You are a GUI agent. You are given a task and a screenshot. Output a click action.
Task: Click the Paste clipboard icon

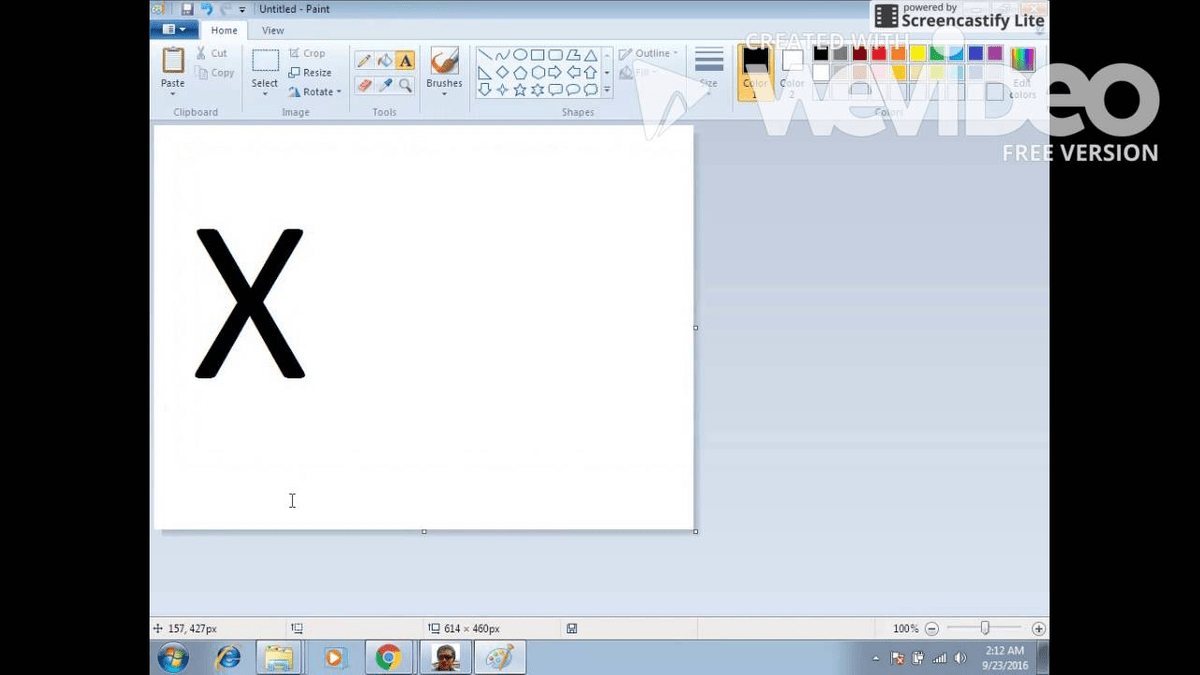coord(173,60)
